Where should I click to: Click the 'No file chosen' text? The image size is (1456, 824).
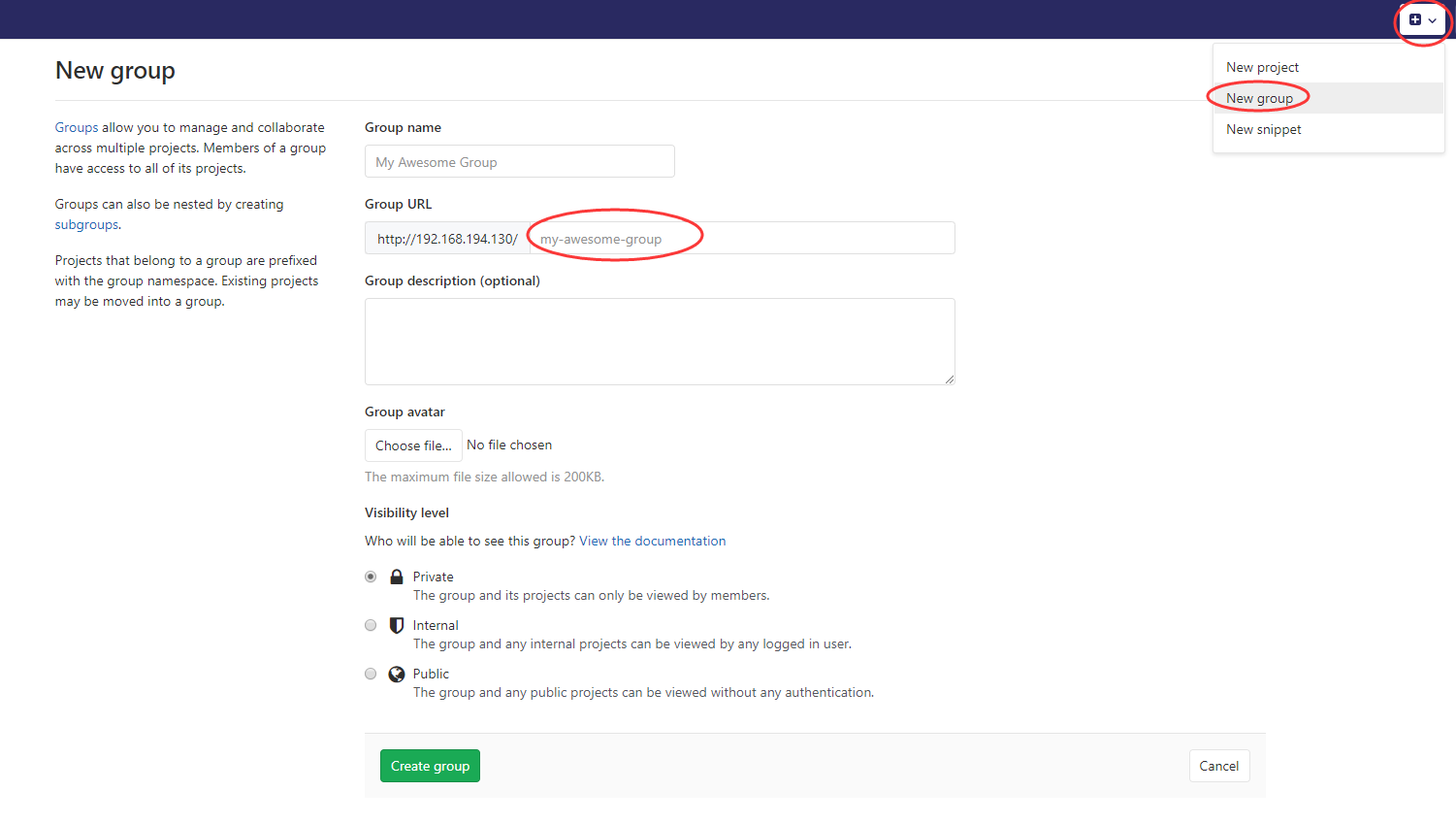click(509, 445)
